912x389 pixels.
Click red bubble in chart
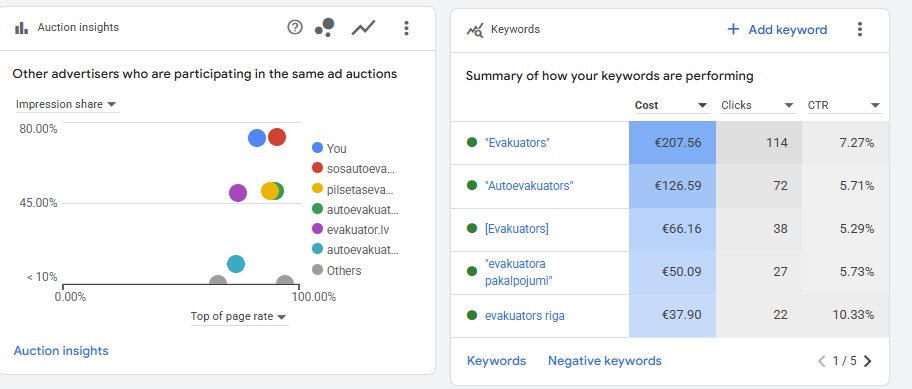(277, 138)
